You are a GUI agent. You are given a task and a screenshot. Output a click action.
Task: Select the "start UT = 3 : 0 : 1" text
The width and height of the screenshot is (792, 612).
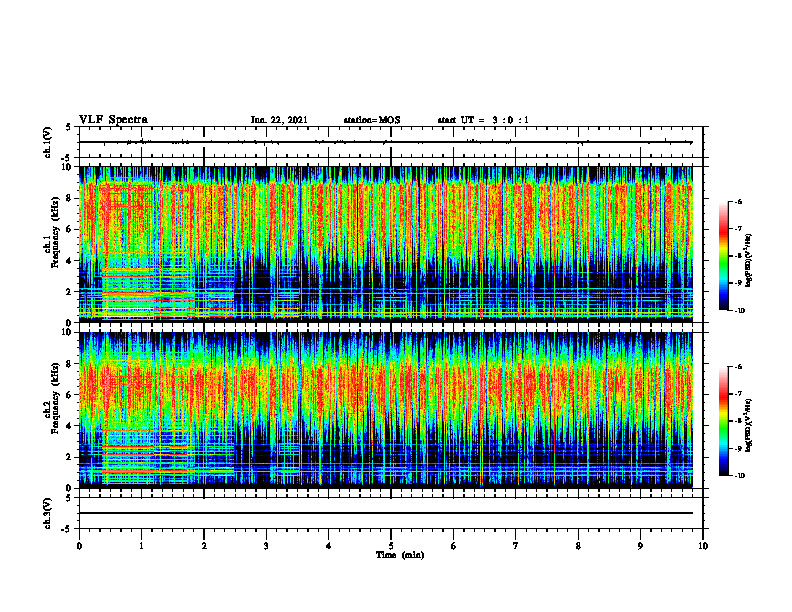(483, 120)
